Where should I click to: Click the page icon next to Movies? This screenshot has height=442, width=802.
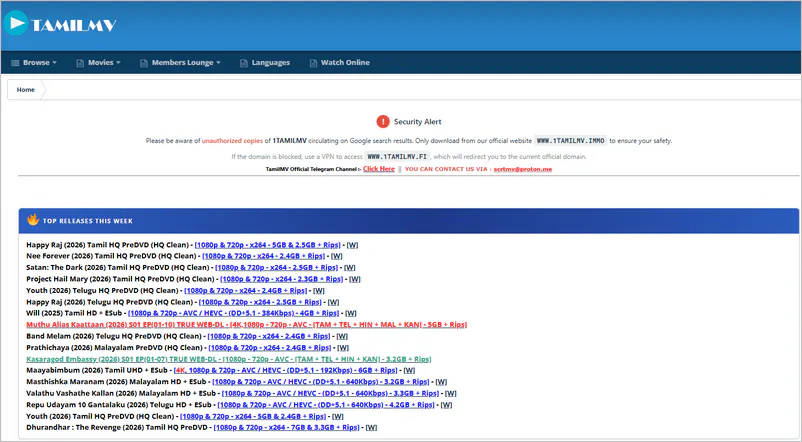coord(79,63)
